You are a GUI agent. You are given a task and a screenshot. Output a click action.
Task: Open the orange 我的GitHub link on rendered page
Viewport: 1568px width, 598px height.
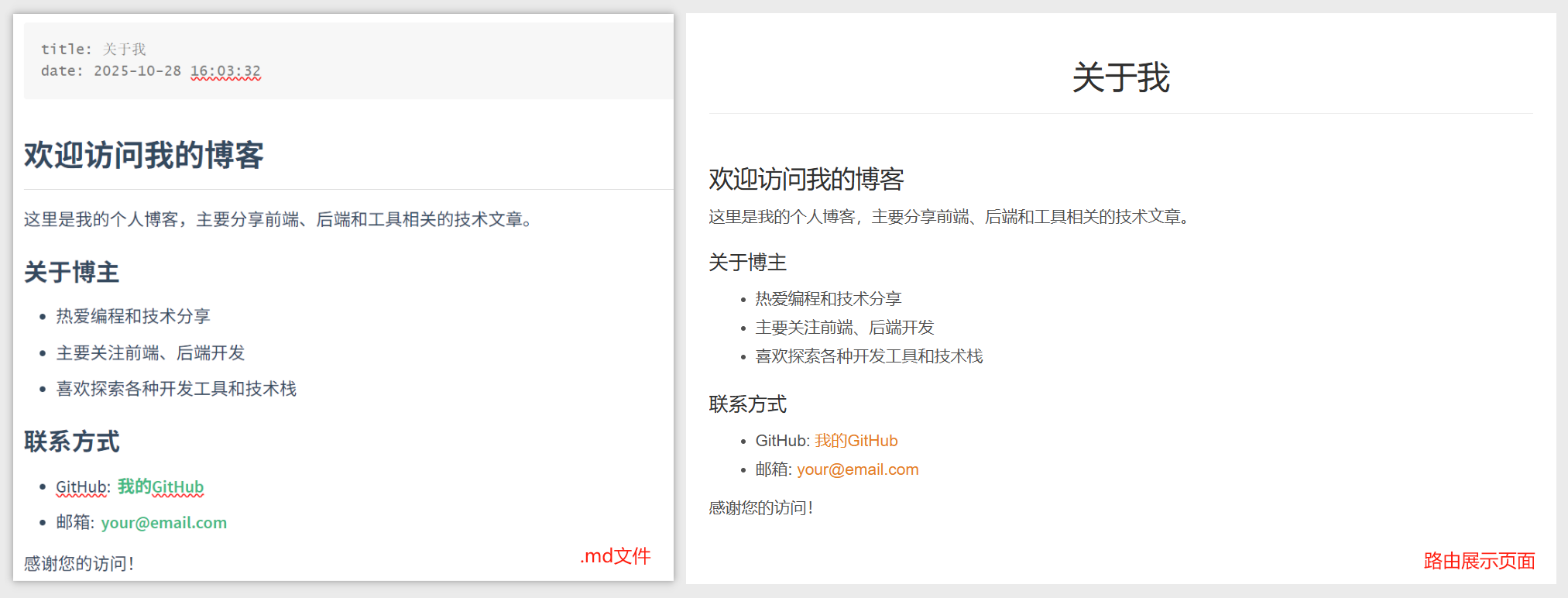pos(856,441)
